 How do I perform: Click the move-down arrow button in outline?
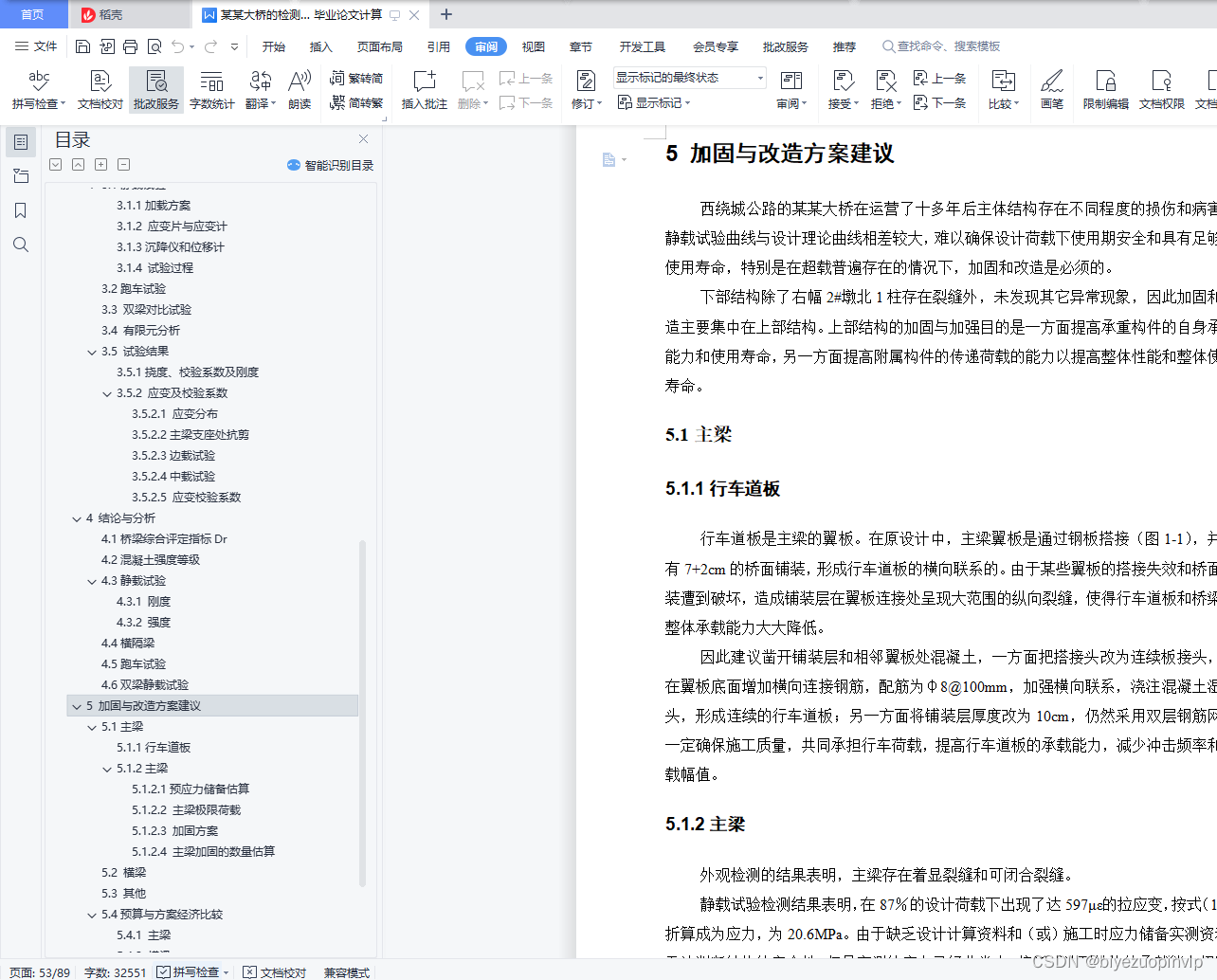[55, 165]
